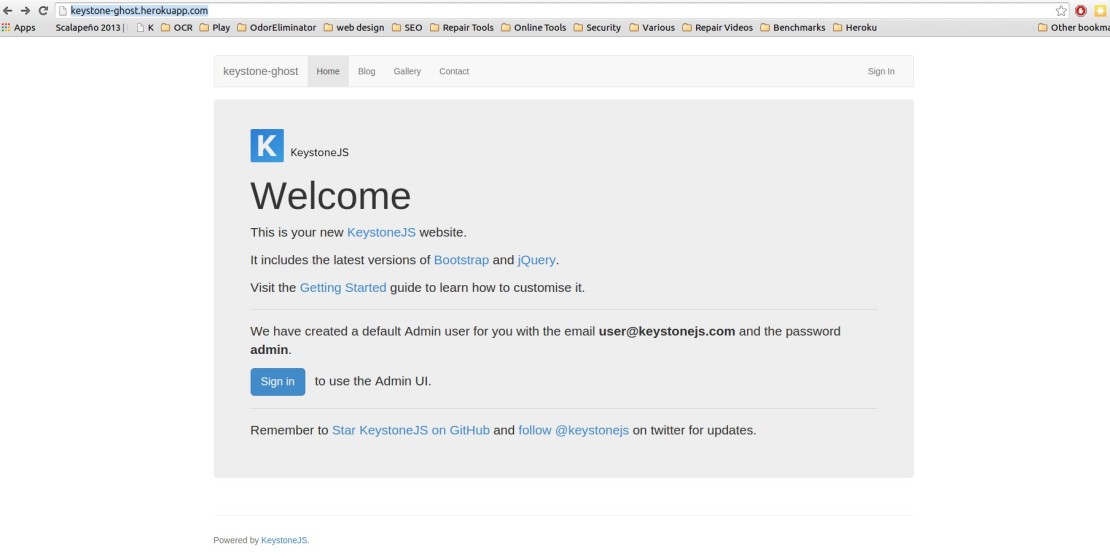Switch to the Blog nav tab

pos(367,71)
